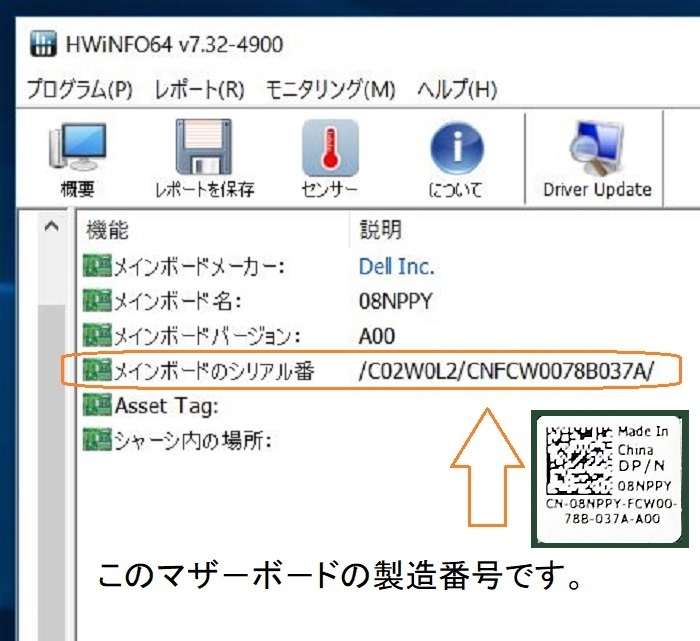Click the board icon beside メインボードバージョン
Viewport: 700px width, 641px height.
coord(97,335)
